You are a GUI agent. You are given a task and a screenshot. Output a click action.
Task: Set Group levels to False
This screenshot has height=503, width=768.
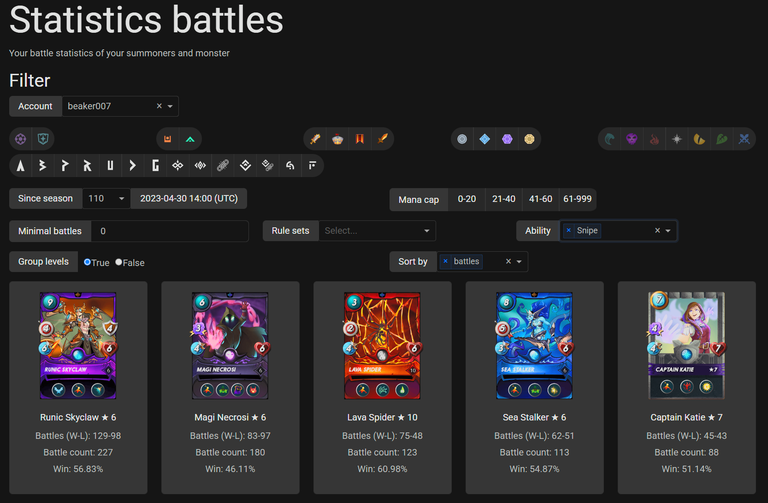[119, 262]
